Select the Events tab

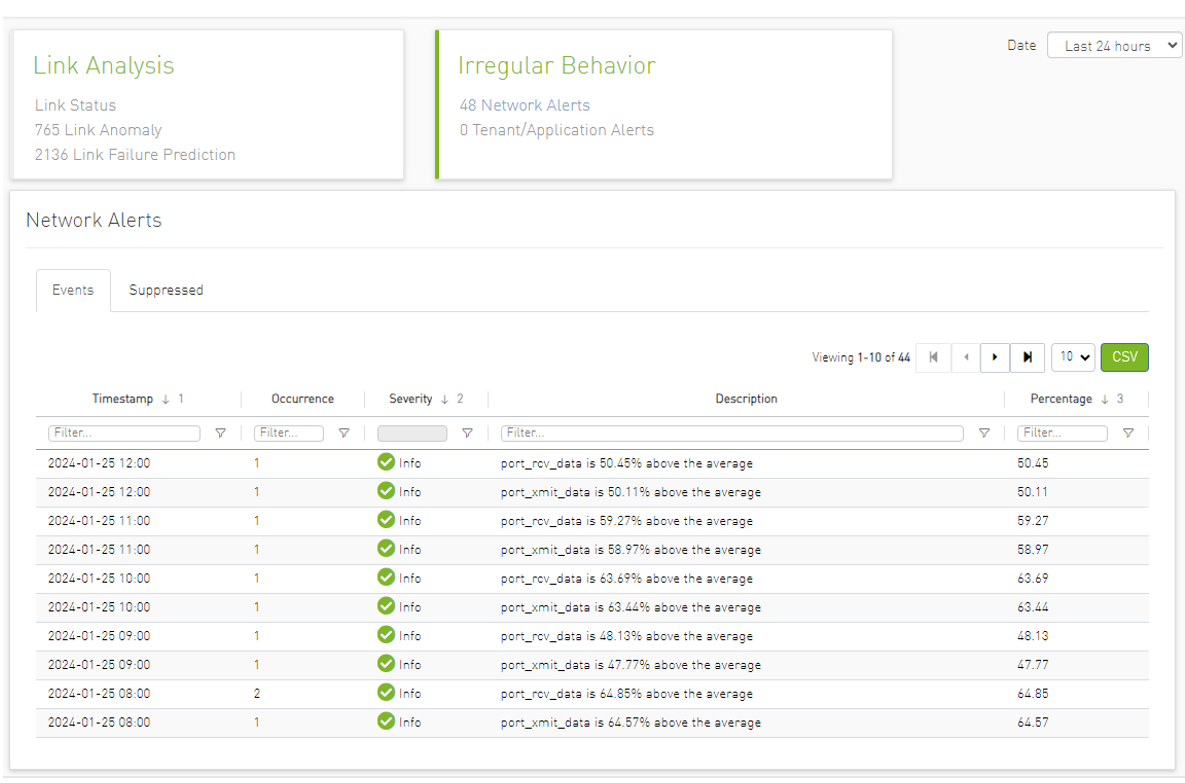coord(73,290)
